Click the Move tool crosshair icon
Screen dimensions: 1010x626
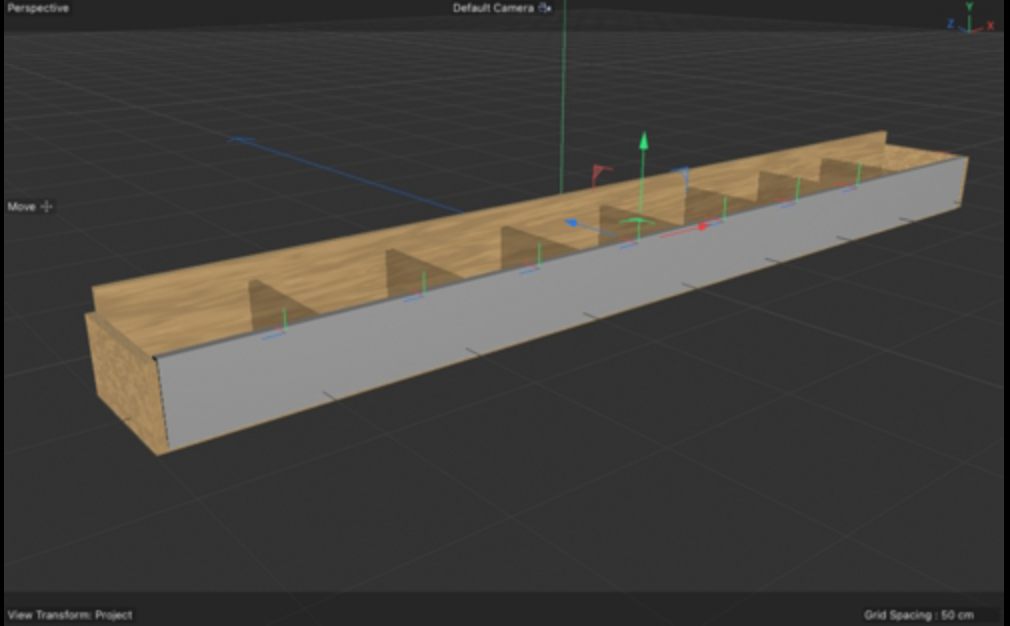46,206
